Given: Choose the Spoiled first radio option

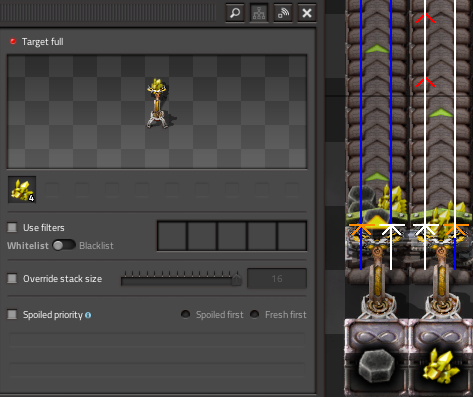Looking at the screenshot, I should click(x=185, y=314).
